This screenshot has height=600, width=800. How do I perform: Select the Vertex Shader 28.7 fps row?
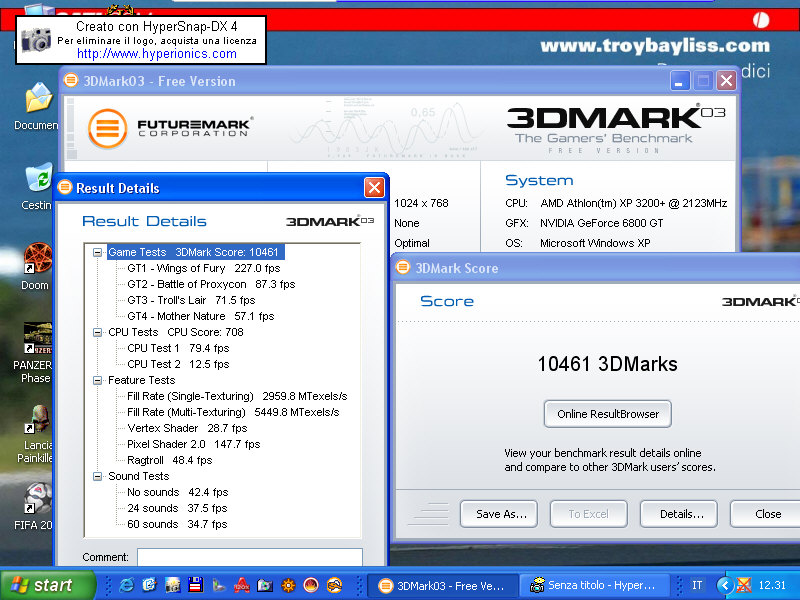(x=187, y=428)
